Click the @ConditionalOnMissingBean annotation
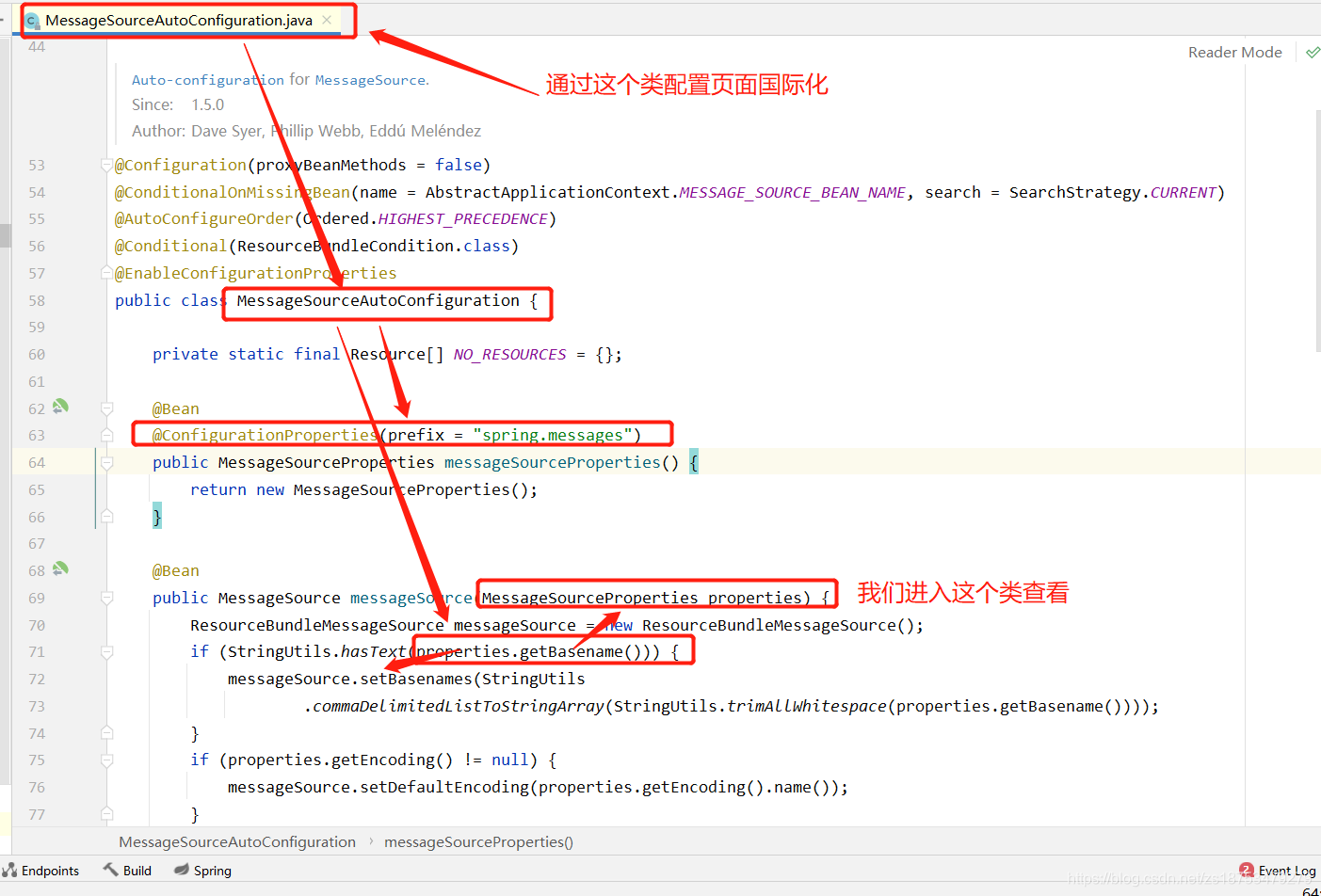This screenshot has width=1321, height=896. 233,192
